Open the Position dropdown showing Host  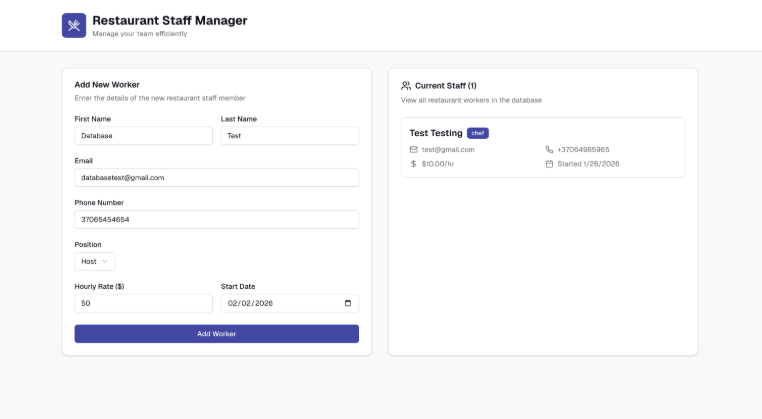(x=95, y=261)
